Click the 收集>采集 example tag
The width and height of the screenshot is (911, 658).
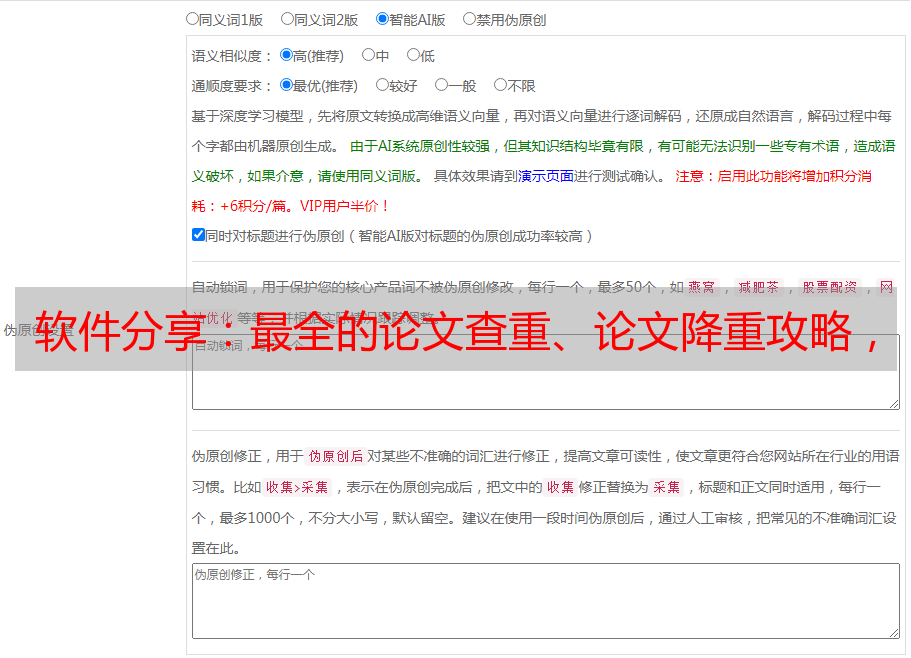297,487
